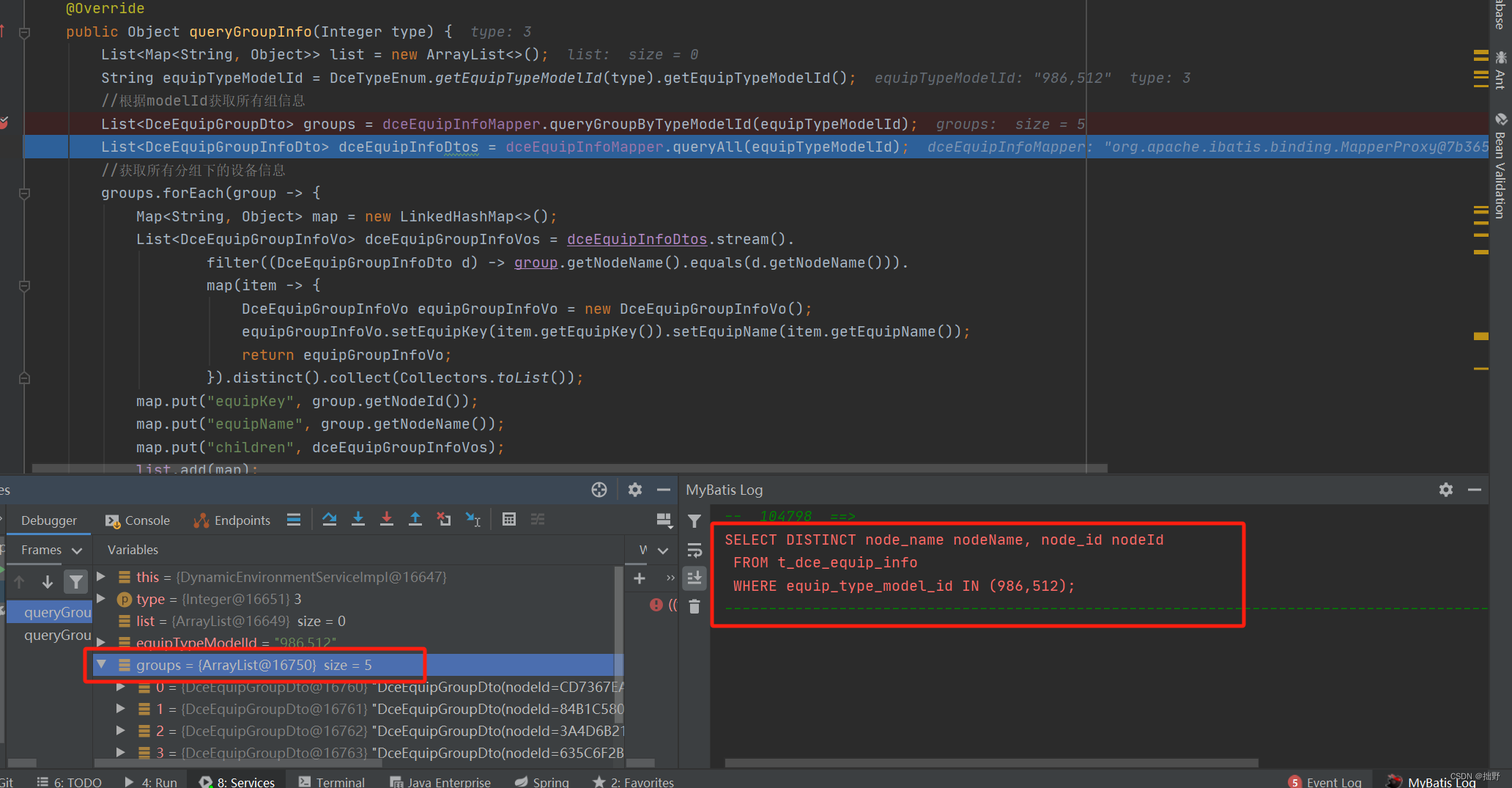Toggle scroll-to-end in the MyBatis Log panel
The image size is (1512, 788).
point(694,578)
